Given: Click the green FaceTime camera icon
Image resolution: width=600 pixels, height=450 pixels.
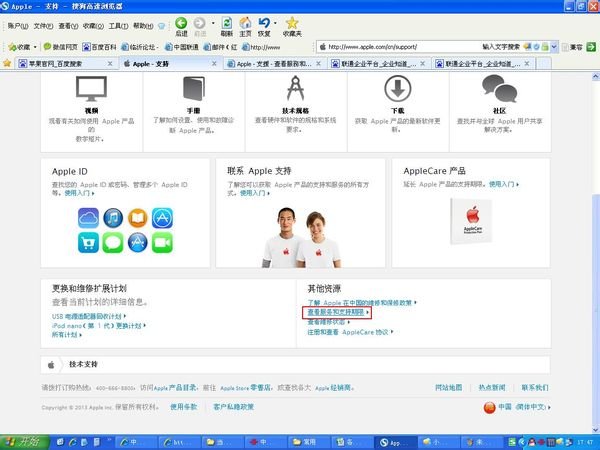Looking at the screenshot, I should [162, 243].
